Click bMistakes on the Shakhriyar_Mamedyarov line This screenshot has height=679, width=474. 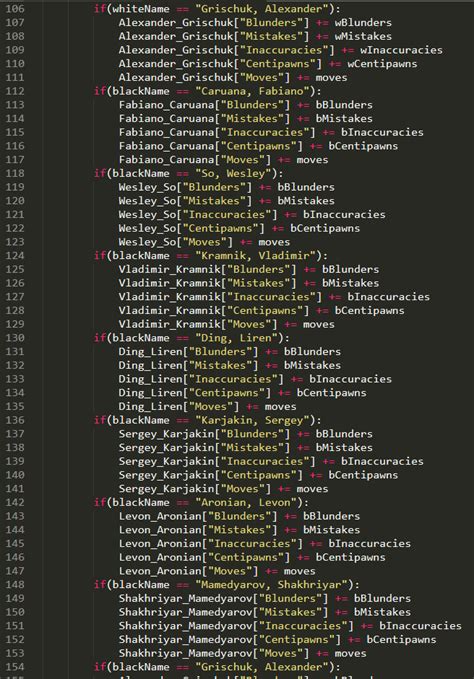point(382,612)
